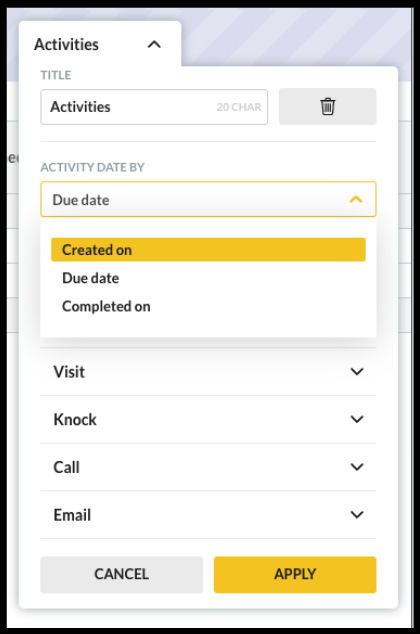Click the yellow APPLY button
This screenshot has height=634, width=420.
click(295, 574)
